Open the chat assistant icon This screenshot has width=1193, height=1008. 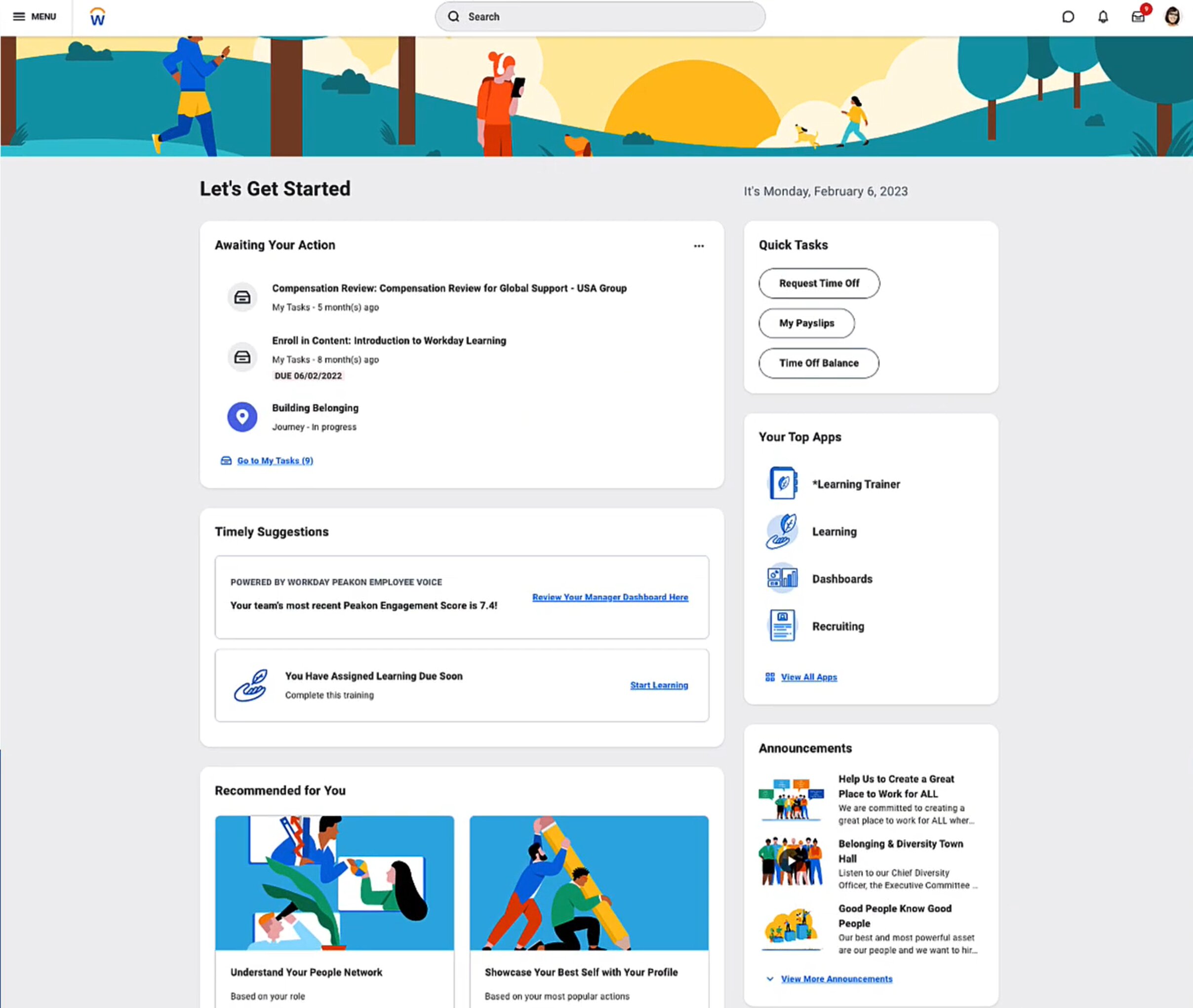1068,17
